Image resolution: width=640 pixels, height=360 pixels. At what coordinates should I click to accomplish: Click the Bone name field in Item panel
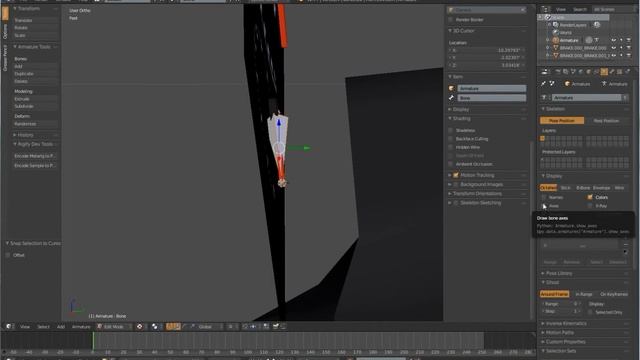coord(491,98)
